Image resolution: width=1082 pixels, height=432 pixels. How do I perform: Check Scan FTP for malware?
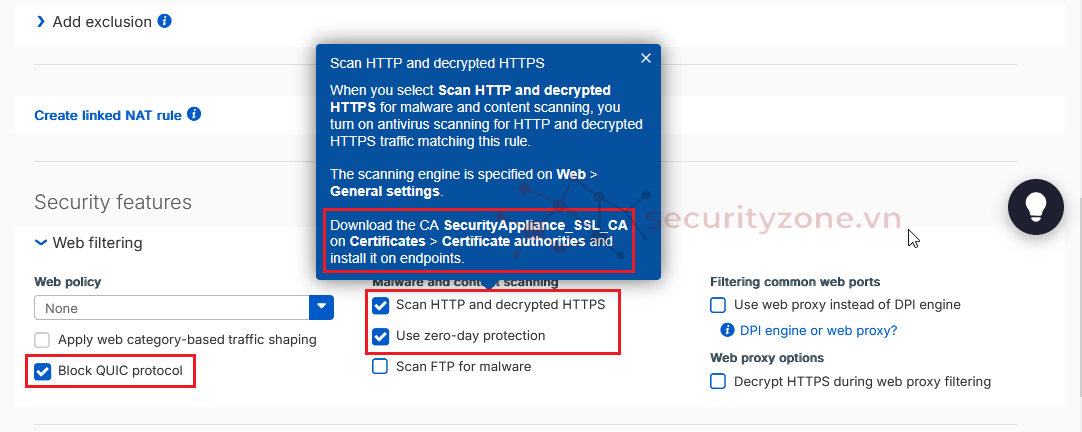(380, 367)
